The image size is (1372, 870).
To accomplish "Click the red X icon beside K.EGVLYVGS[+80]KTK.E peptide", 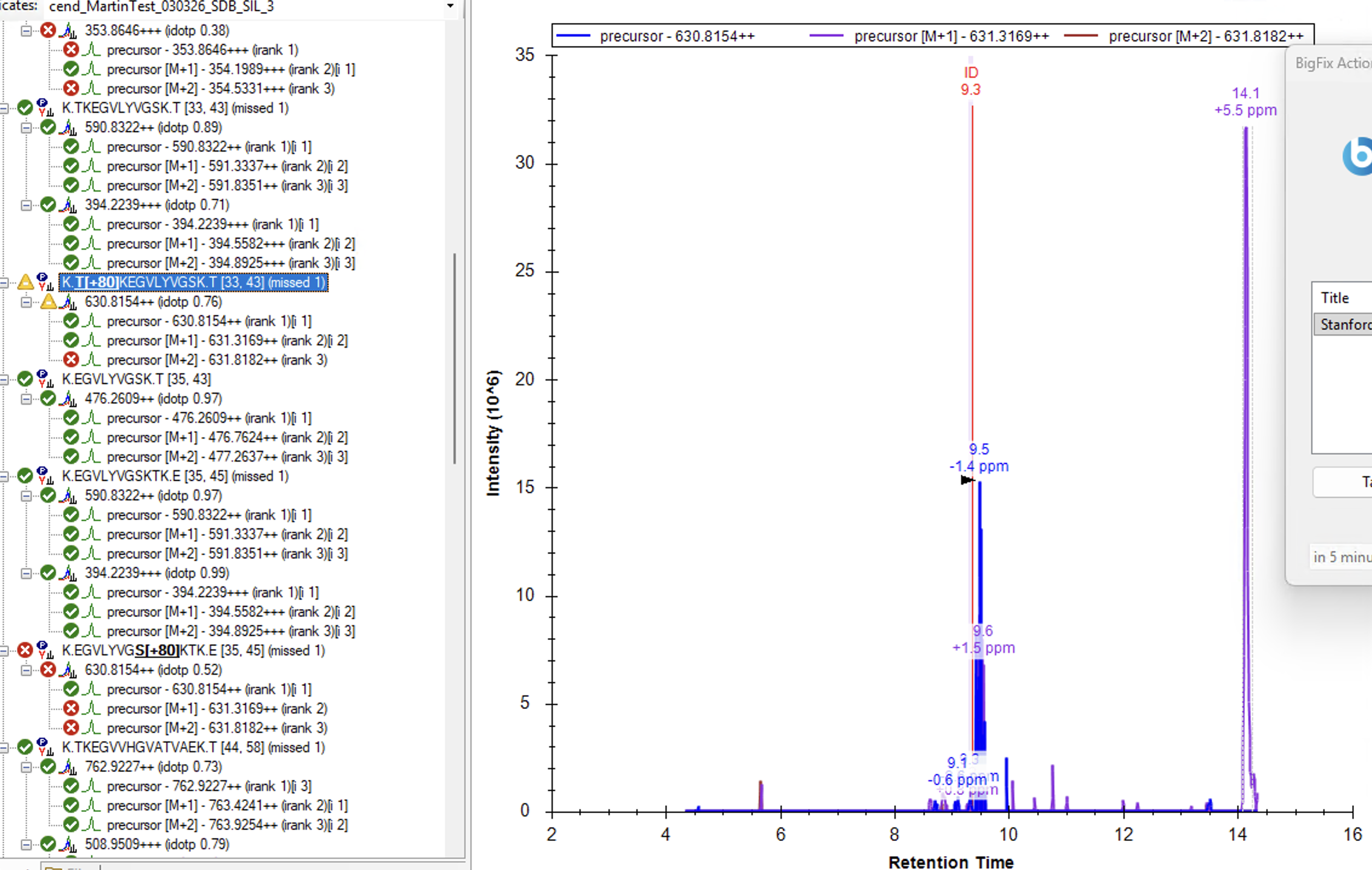I will (x=25, y=651).
